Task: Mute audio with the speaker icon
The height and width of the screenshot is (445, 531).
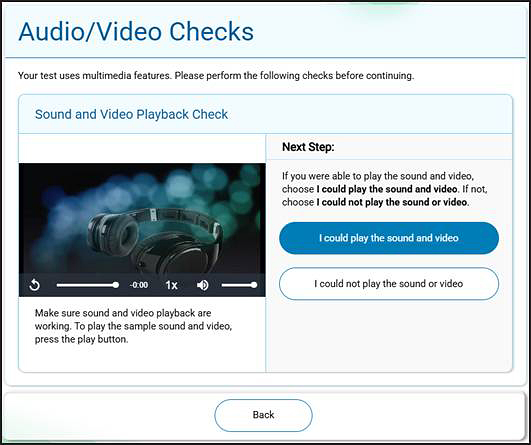Action: pos(203,285)
